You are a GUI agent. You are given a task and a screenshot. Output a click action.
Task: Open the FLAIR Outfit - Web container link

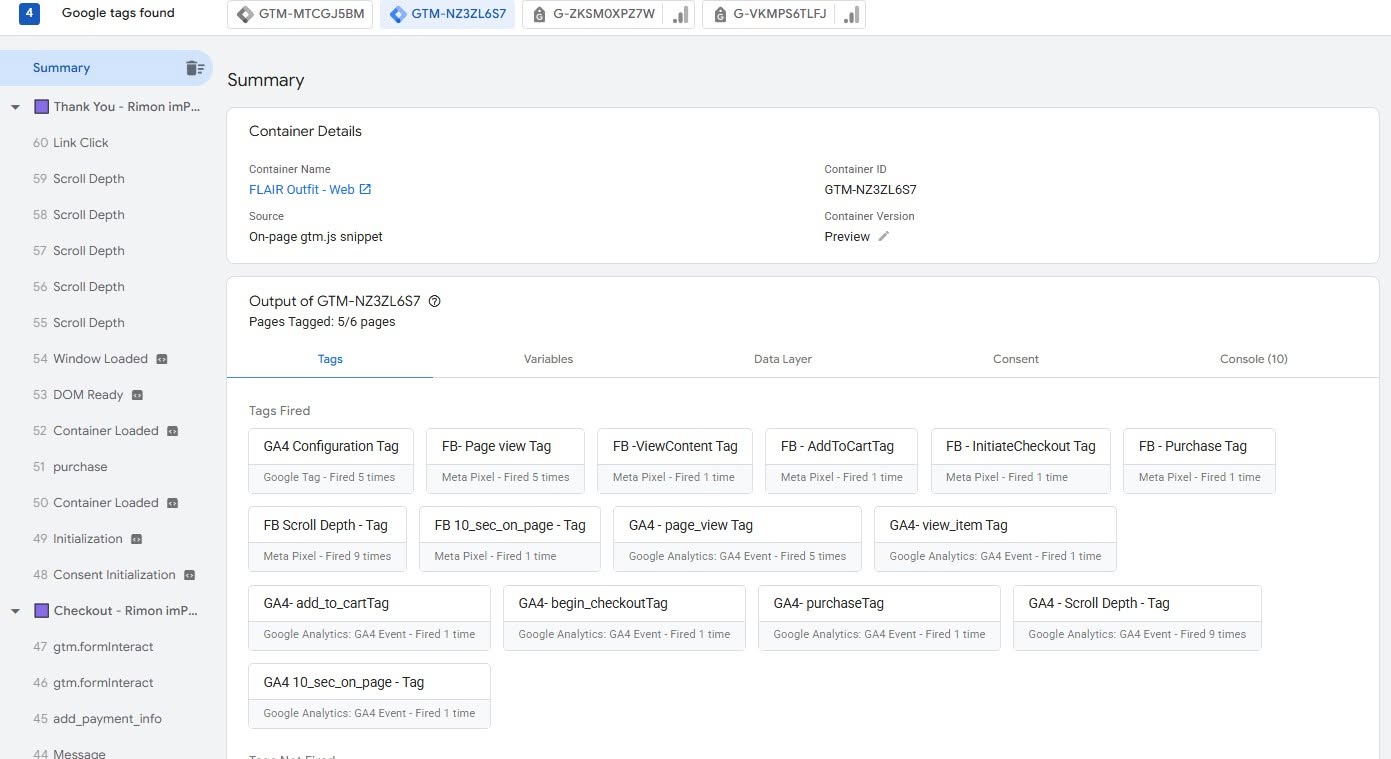tap(302, 189)
